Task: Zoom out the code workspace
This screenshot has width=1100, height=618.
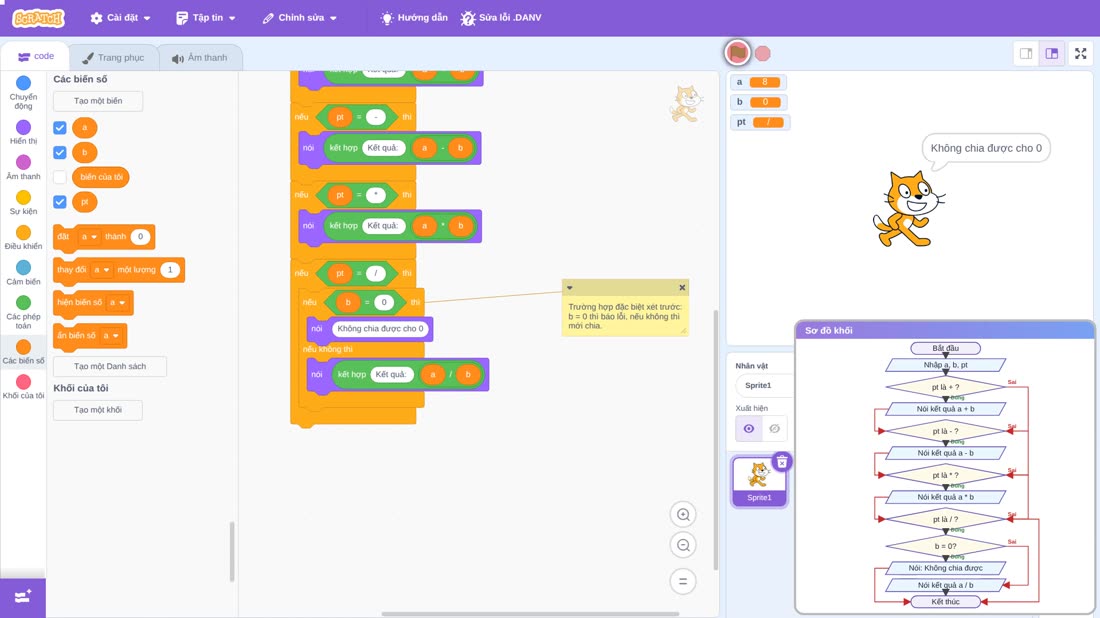Action: click(683, 545)
